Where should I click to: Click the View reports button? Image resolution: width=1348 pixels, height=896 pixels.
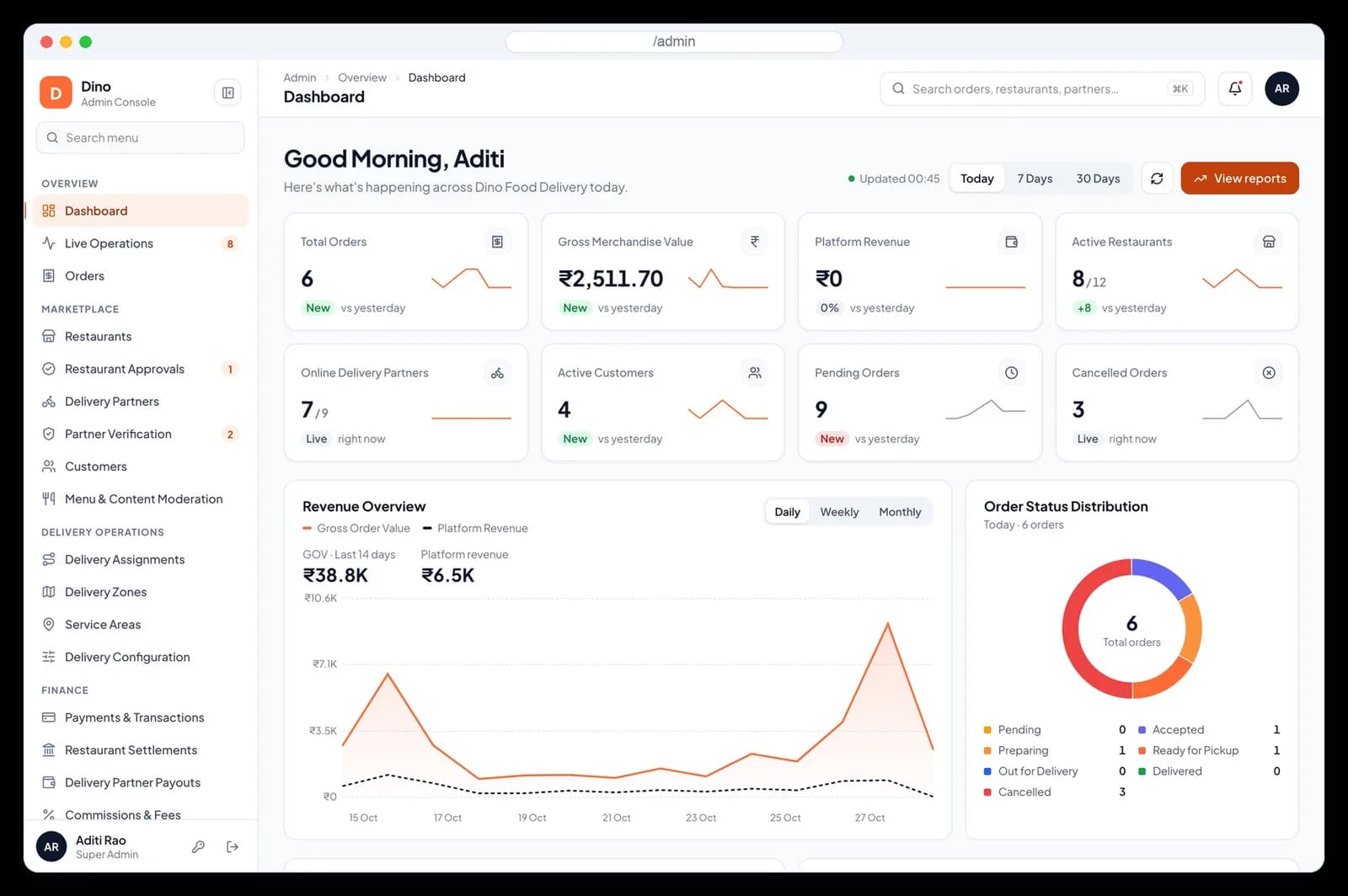click(1239, 179)
